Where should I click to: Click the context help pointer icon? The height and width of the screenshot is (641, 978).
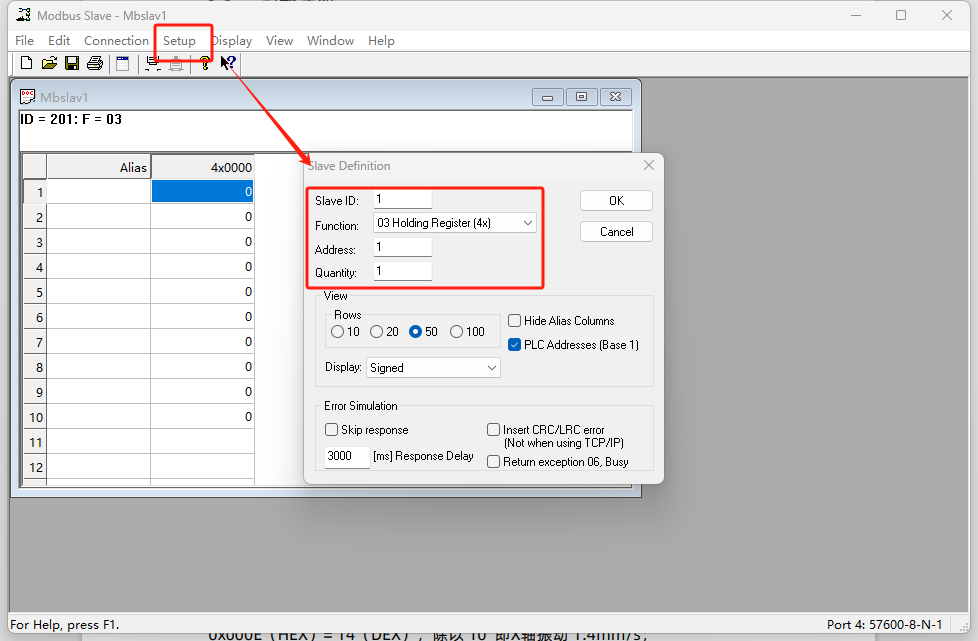[228, 64]
